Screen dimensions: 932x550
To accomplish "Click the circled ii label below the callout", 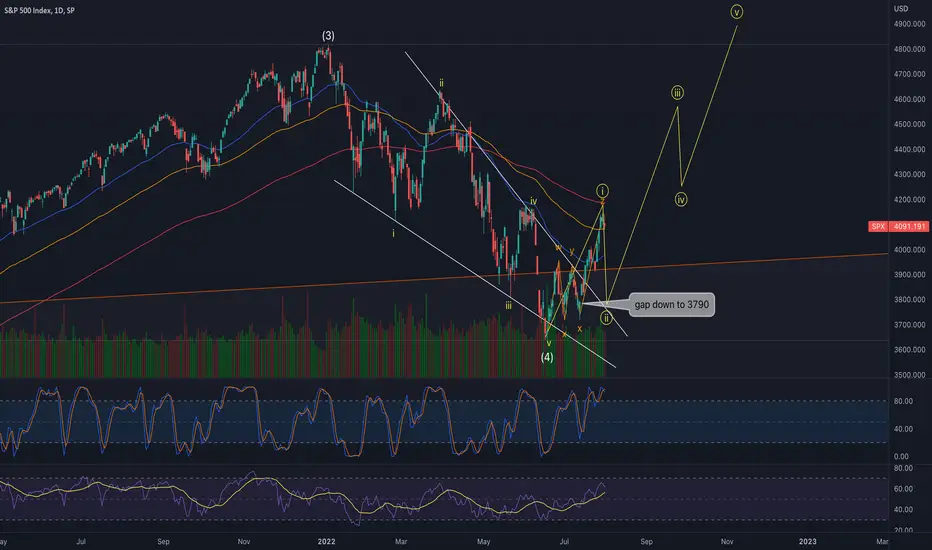I will point(606,318).
